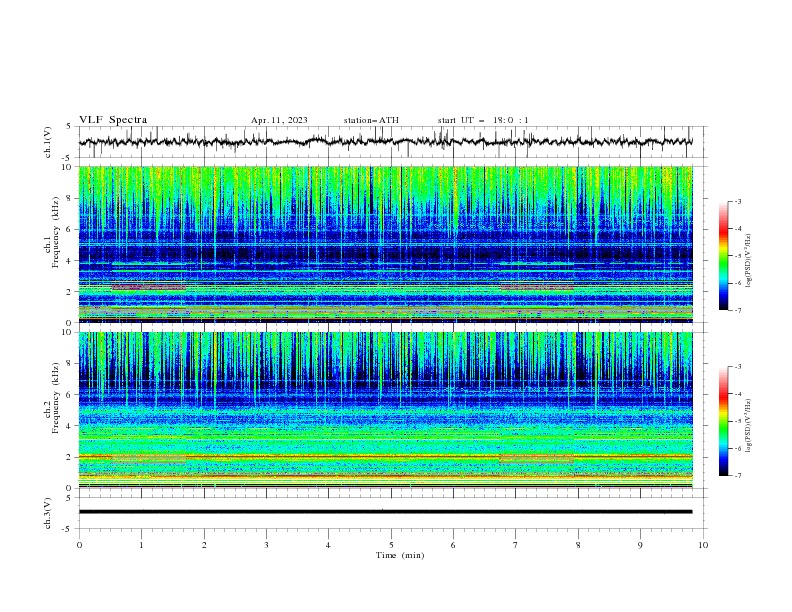Click the "start UT = 18:0 :1" text
792x612 pixels.
483,120
